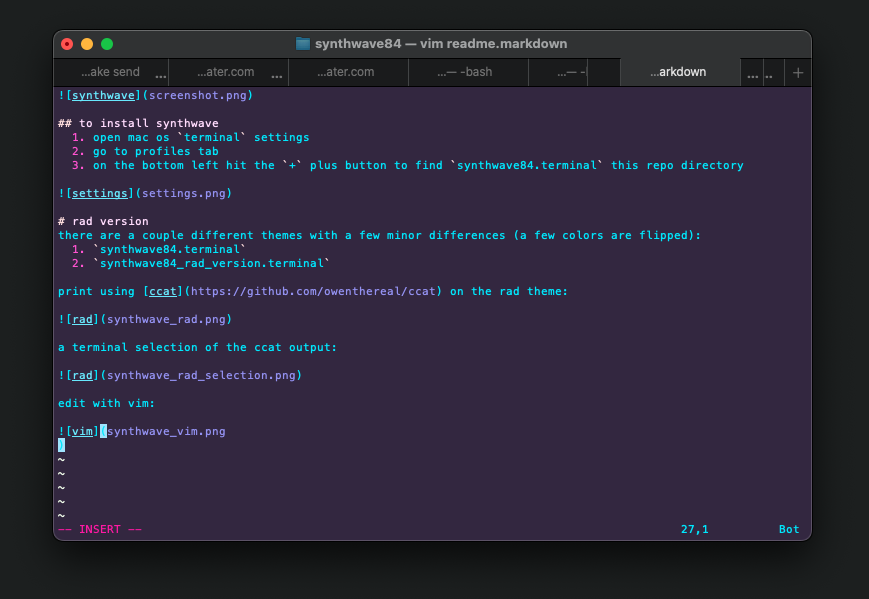Click the underlined 'ccat' link text
Image resolution: width=869 pixels, height=599 pixels.
coord(162,291)
